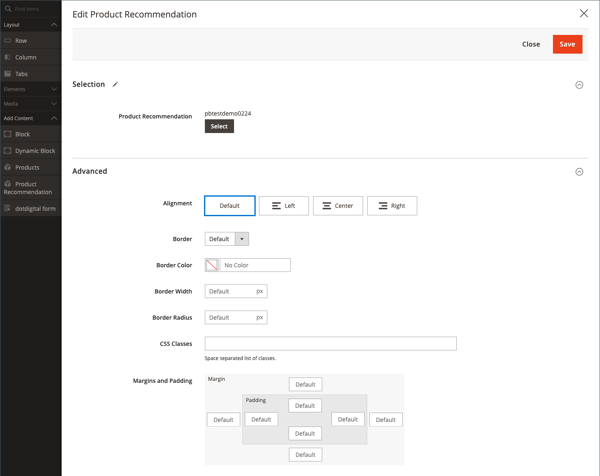This screenshot has height=476, width=600.
Task: Expand the Elements menu group
Action: (x=31, y=89)
